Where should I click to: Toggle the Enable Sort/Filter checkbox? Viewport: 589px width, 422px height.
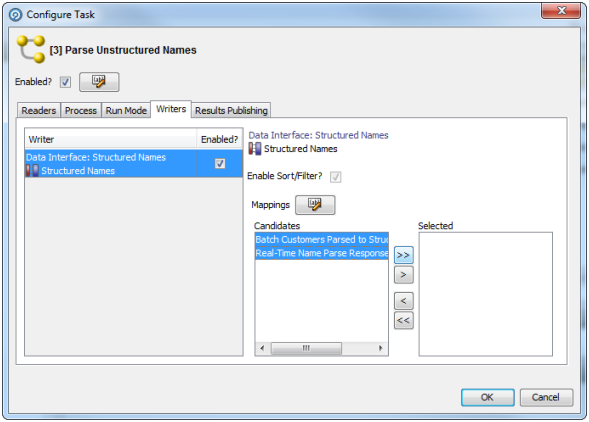tap(335, 177)
